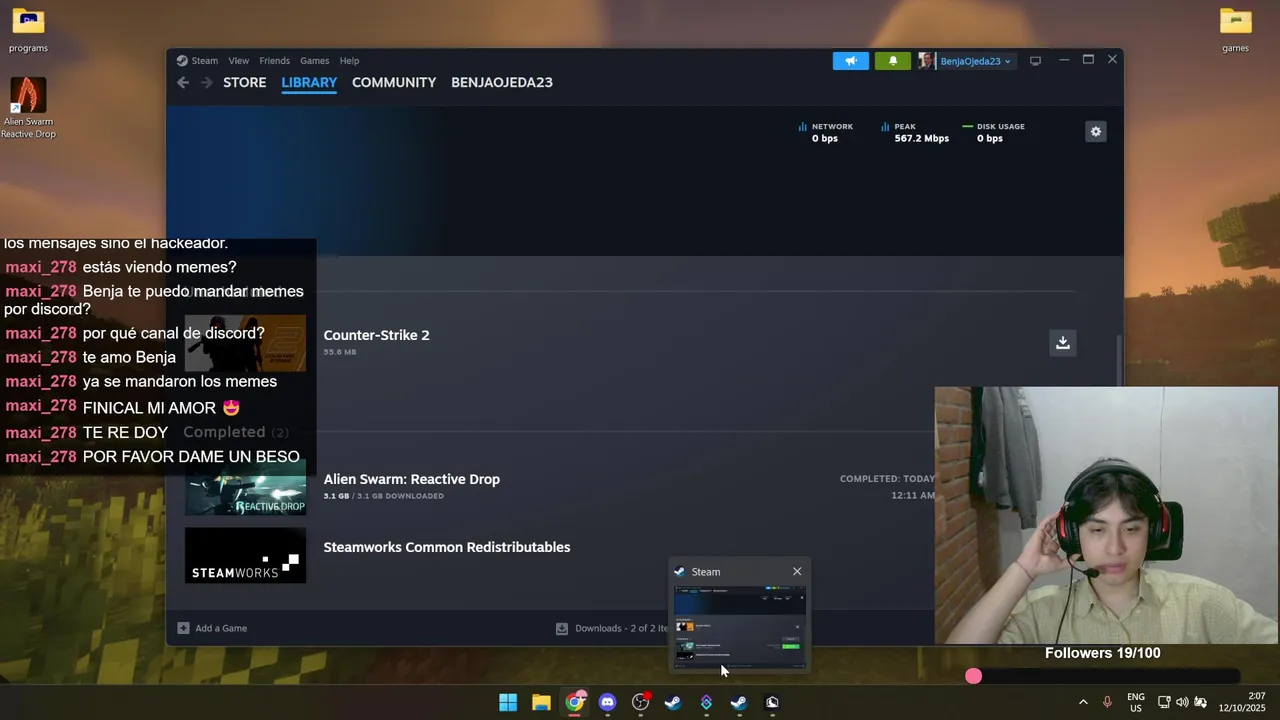
Task: Click the microphone tray icon
Action: (x=1107, y=702)
